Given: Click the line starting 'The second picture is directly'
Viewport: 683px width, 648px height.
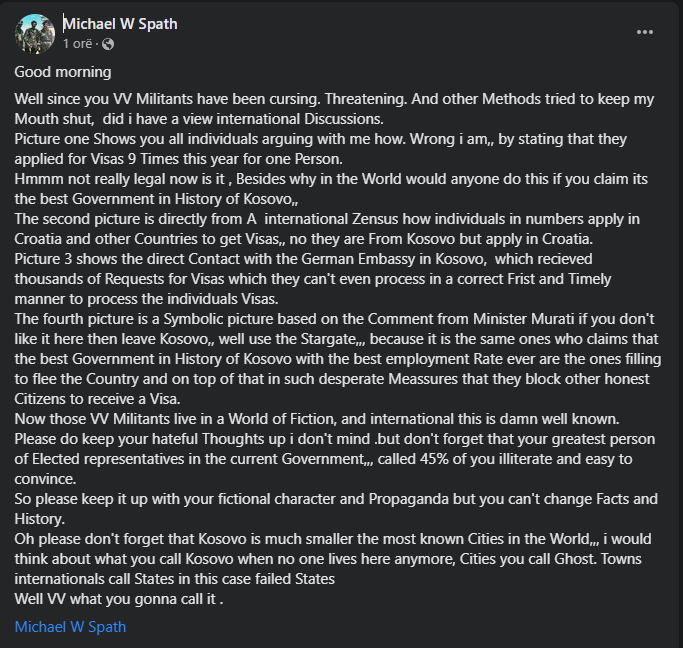Looking at the screenshot, I should click(327, 219).
